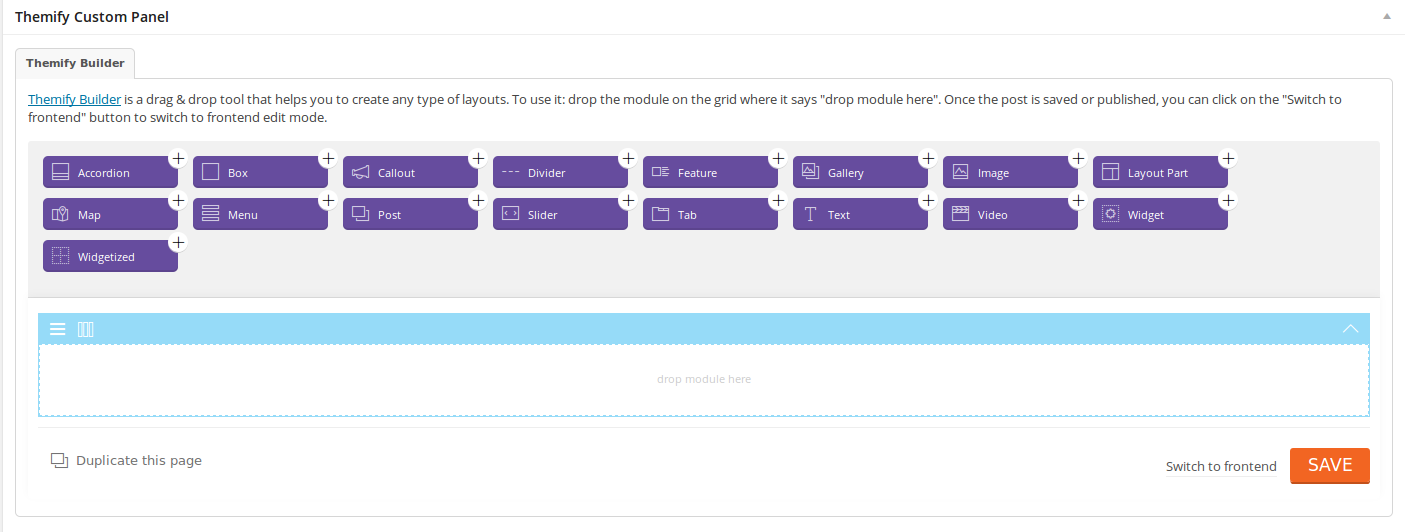The height and width of the screenshot is (532, 1405).
Task: Click plus icon on Layout Part module
Action: [x=1227, y=158]
